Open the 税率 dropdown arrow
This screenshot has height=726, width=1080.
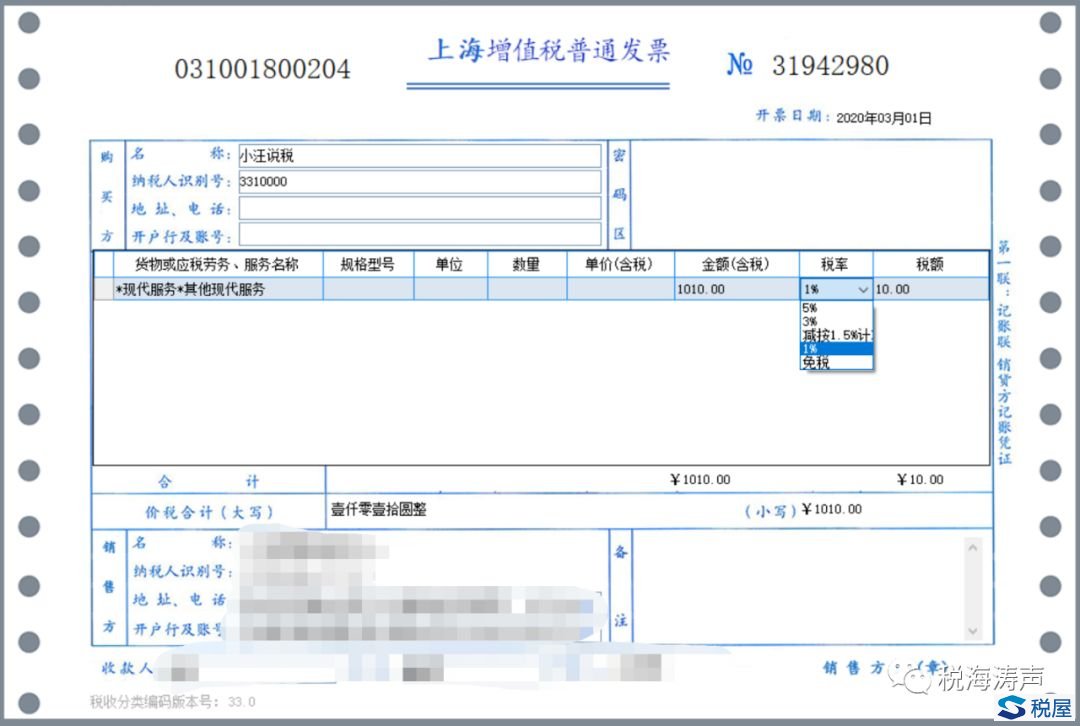point(862,289)
